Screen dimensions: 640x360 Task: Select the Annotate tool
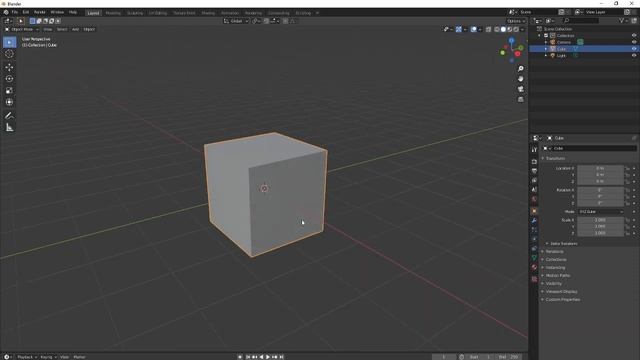[9, 116]
